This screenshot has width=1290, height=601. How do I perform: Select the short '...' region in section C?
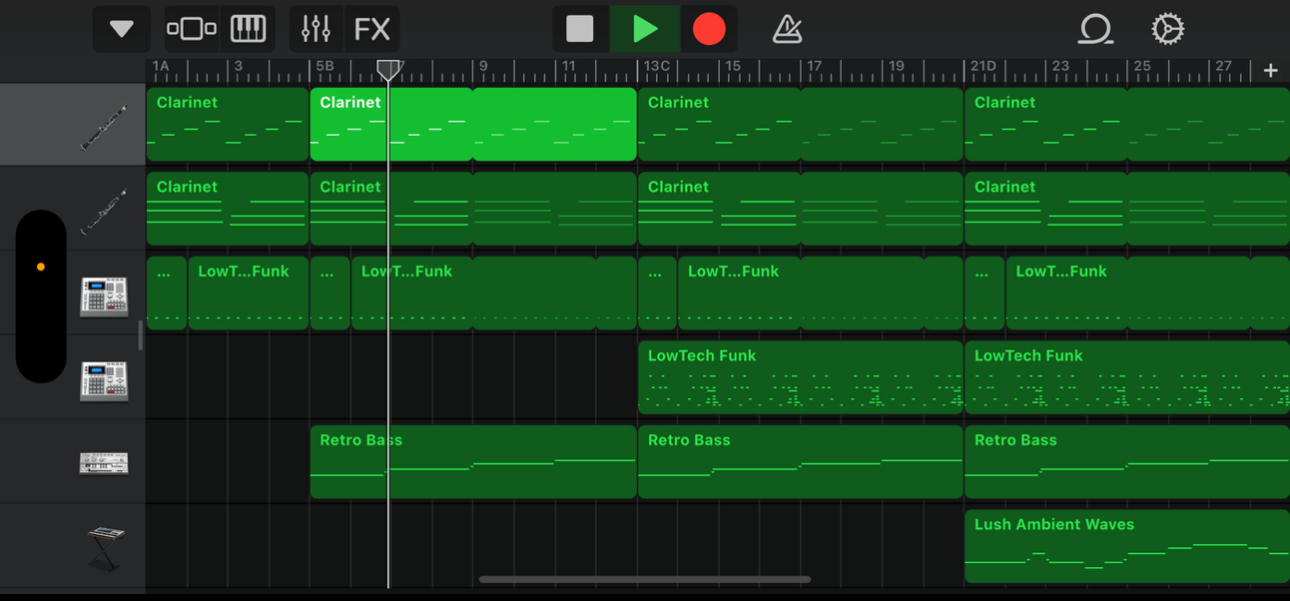[657, 293]
